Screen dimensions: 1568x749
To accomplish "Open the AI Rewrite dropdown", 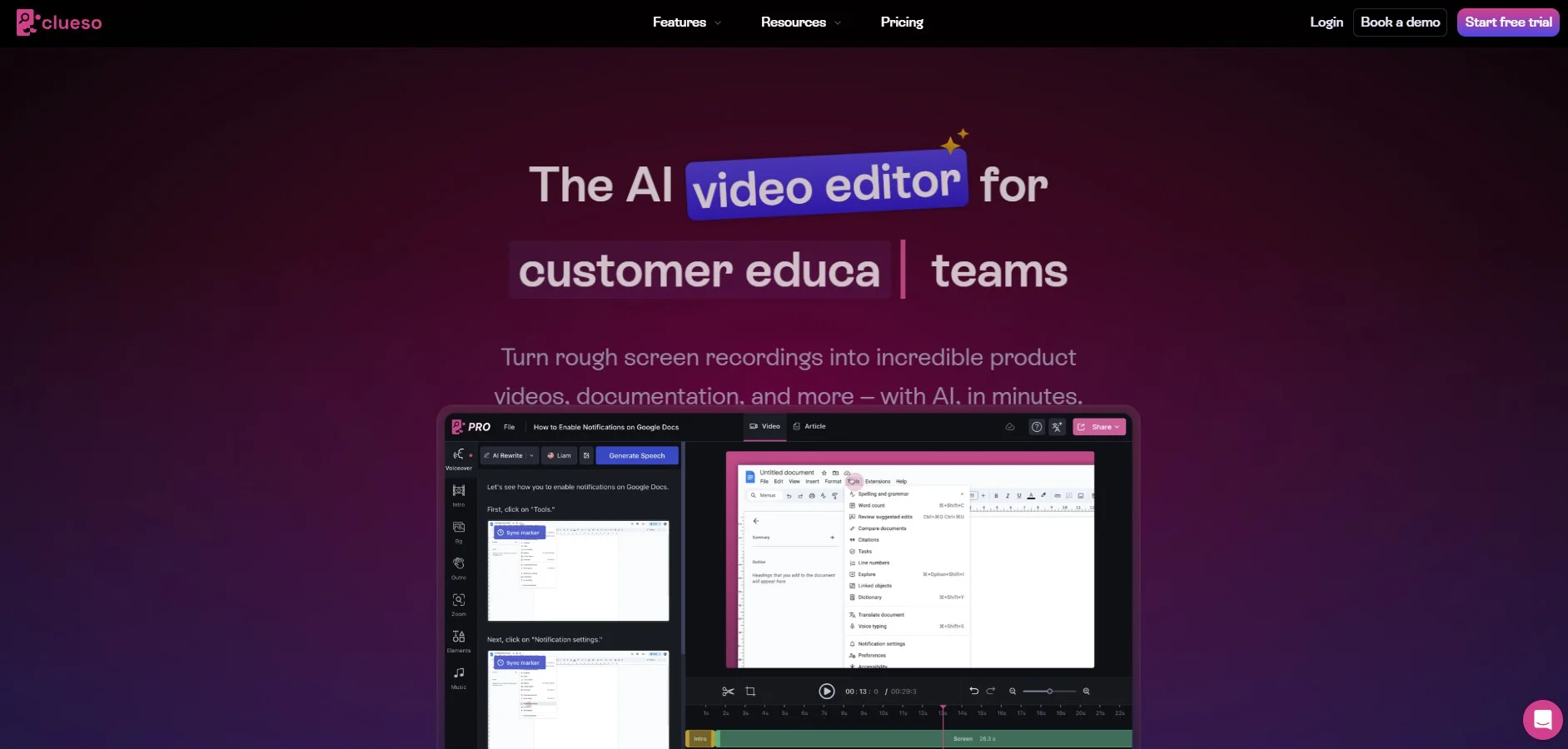I will [510, 455].
